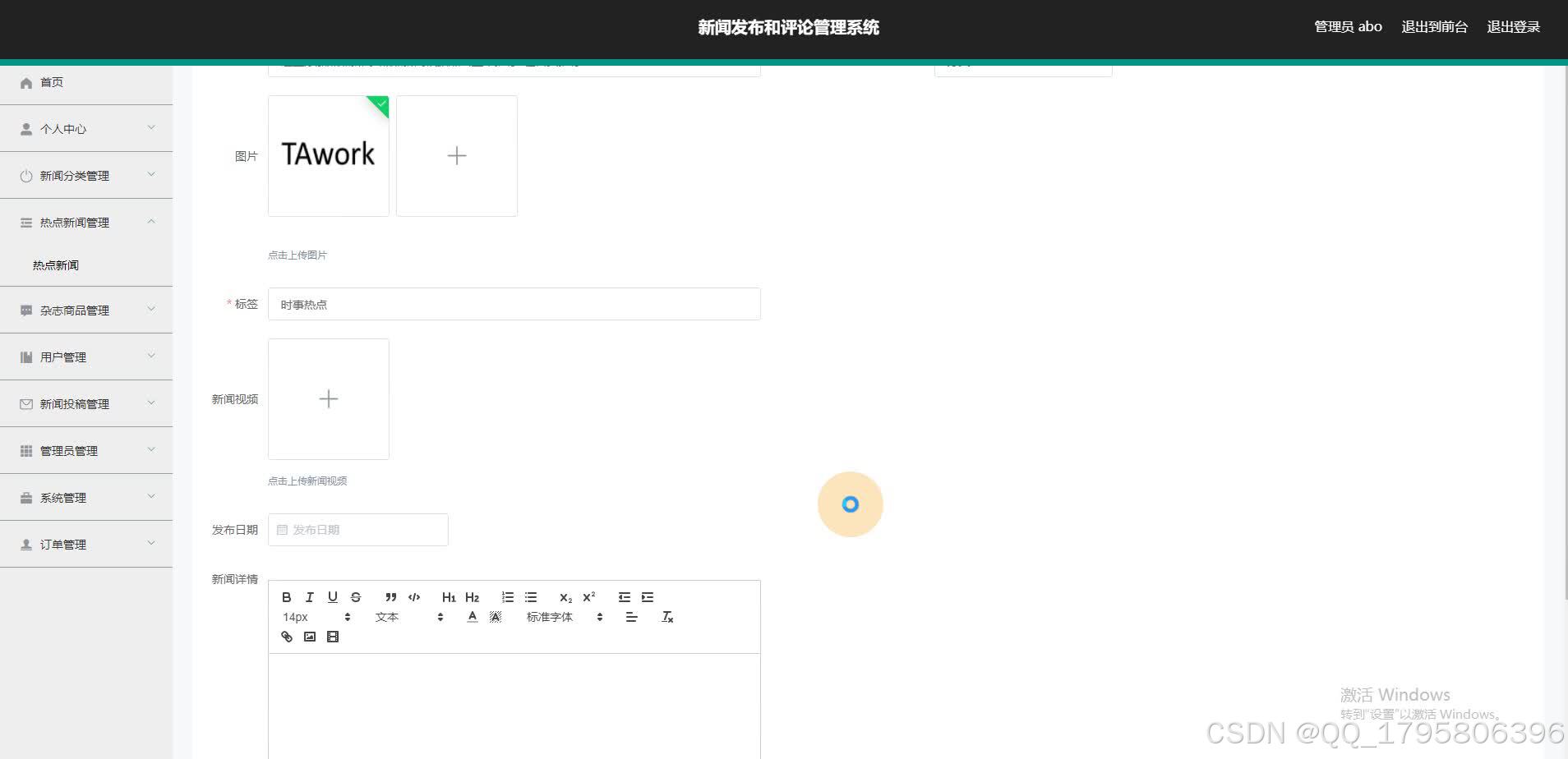This screenshot has height=759, width=1568.
Task: Click 退出登录 in header
Action: click(1513, 27)
